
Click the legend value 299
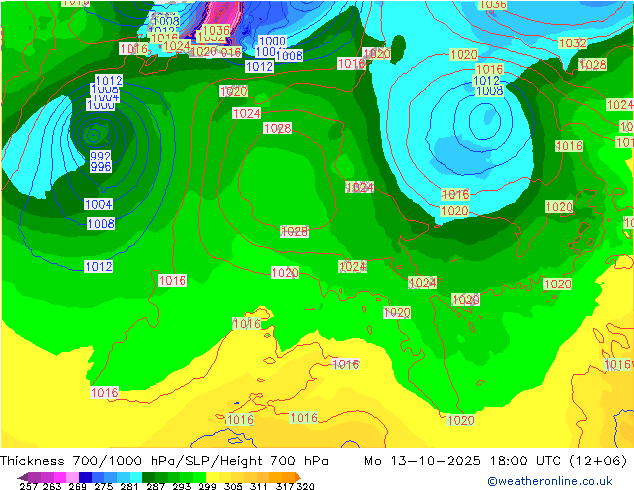(x=207, y=486)
